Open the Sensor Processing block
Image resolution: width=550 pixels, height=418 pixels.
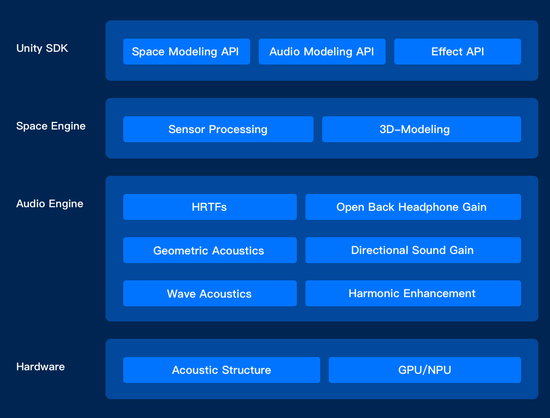click(x=218, y=129)
